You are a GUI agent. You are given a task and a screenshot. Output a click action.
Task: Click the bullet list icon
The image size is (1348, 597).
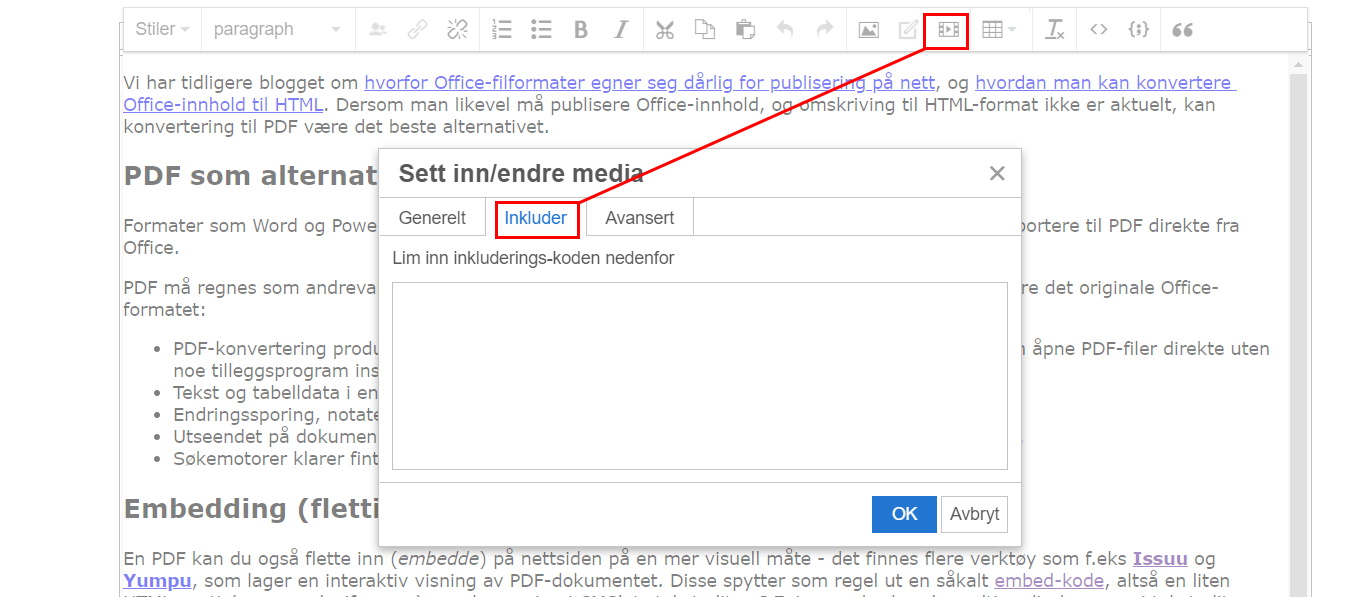[x=542, y=30]
